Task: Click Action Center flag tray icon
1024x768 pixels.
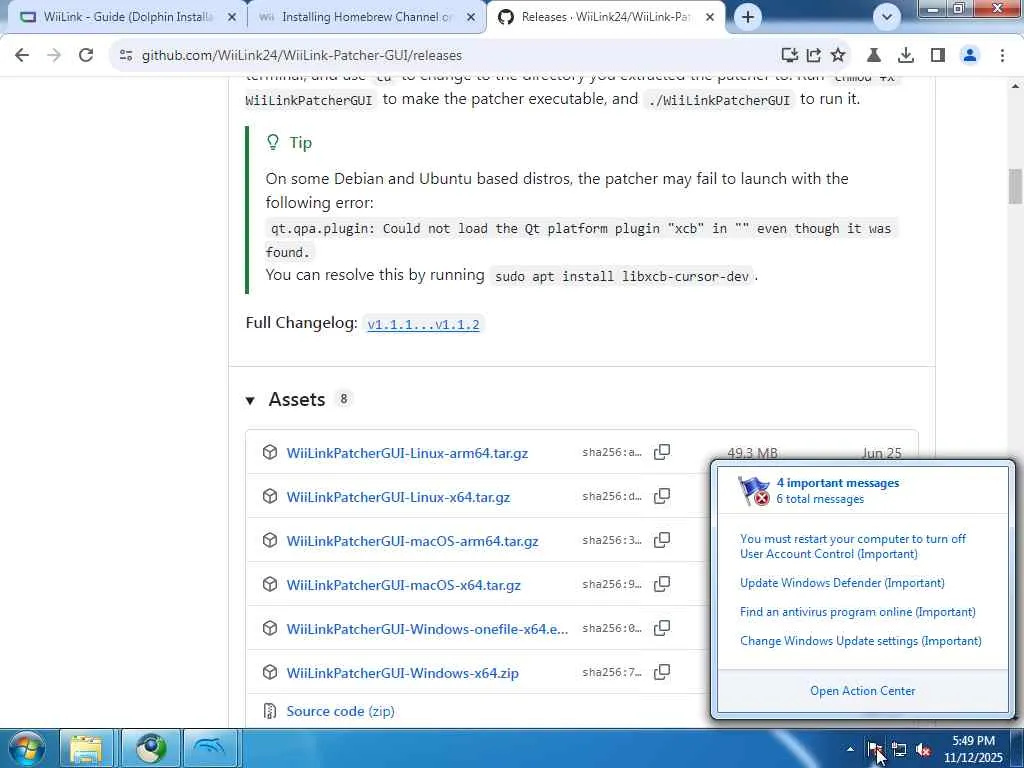Action: [x=874, y=750]
